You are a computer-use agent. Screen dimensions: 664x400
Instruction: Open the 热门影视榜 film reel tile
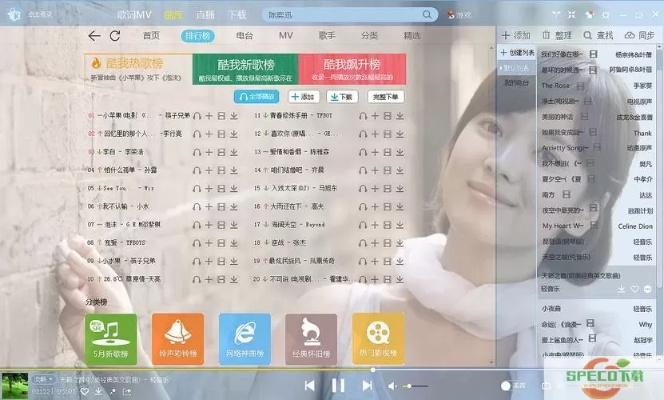(378, 338)
